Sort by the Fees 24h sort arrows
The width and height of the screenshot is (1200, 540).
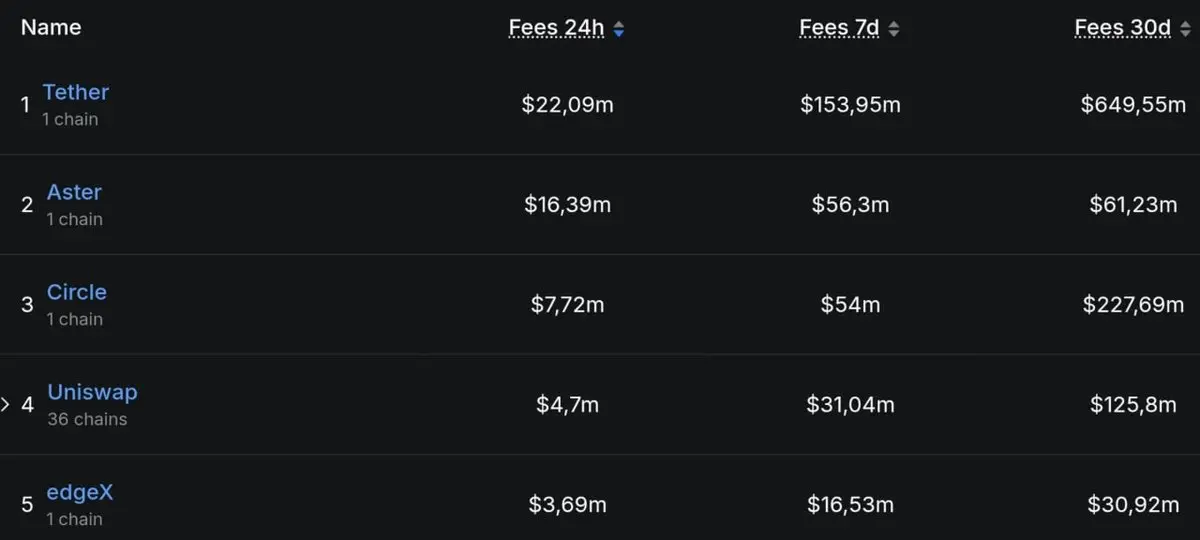click(619, 29)
